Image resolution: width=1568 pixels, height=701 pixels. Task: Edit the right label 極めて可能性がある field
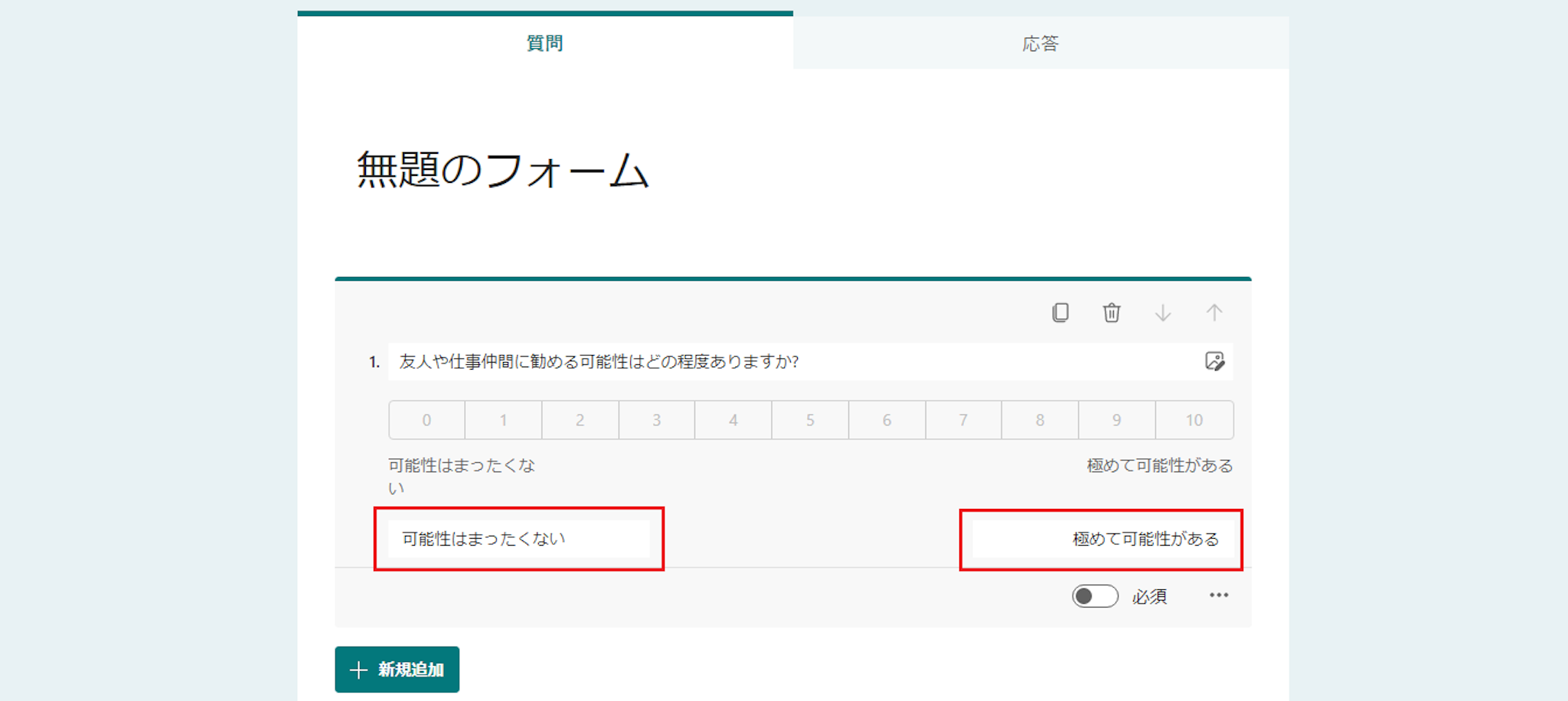click(x=1101, y=539)
